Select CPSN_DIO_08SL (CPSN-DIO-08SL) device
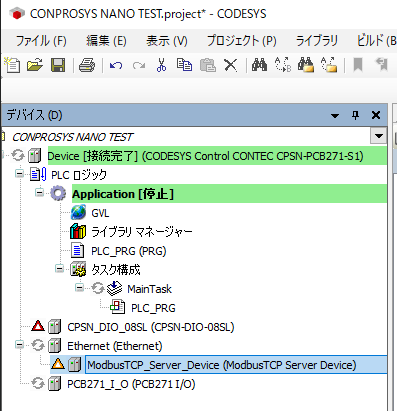The width and height of the screenshot is (397, 411). [151, 327]
